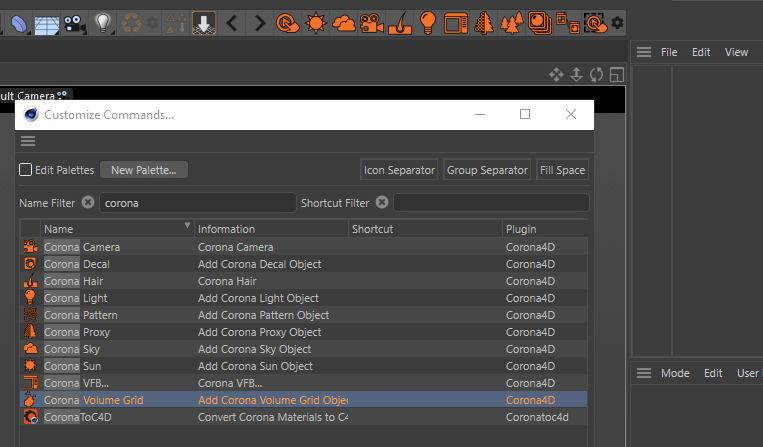
Task: Click the Corona multi-layer material icon
Action: tap(540, 23)
